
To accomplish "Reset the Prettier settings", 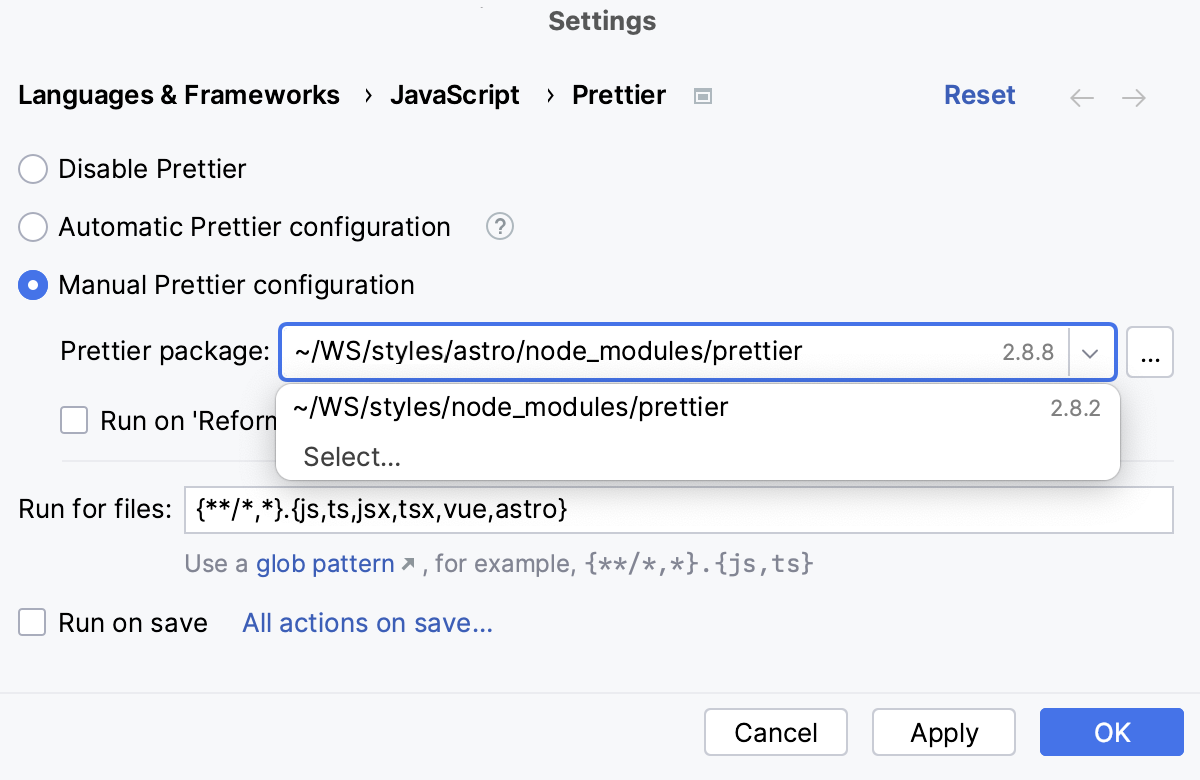I will (979, 95).
